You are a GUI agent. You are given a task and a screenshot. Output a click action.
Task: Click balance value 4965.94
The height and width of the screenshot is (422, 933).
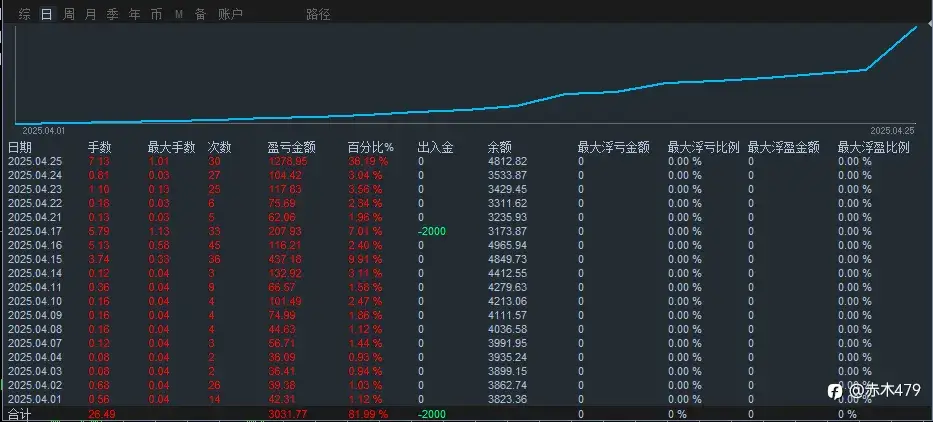[508, 245]
